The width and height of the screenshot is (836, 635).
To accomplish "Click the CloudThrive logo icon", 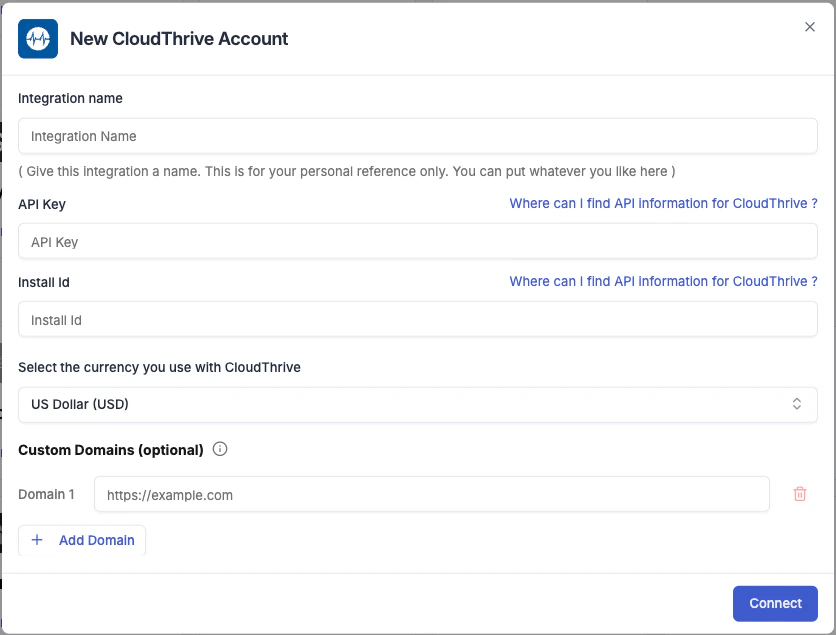I will click(x=38, y=38).
